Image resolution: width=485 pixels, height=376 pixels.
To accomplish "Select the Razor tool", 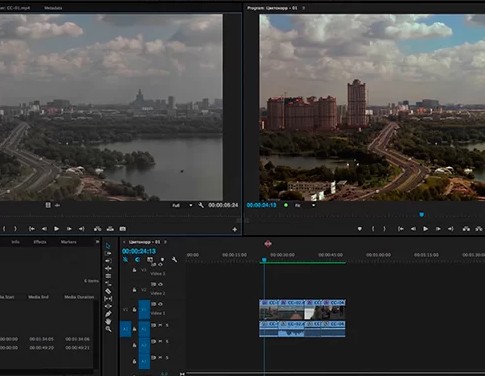I will [x=108, y=291].
